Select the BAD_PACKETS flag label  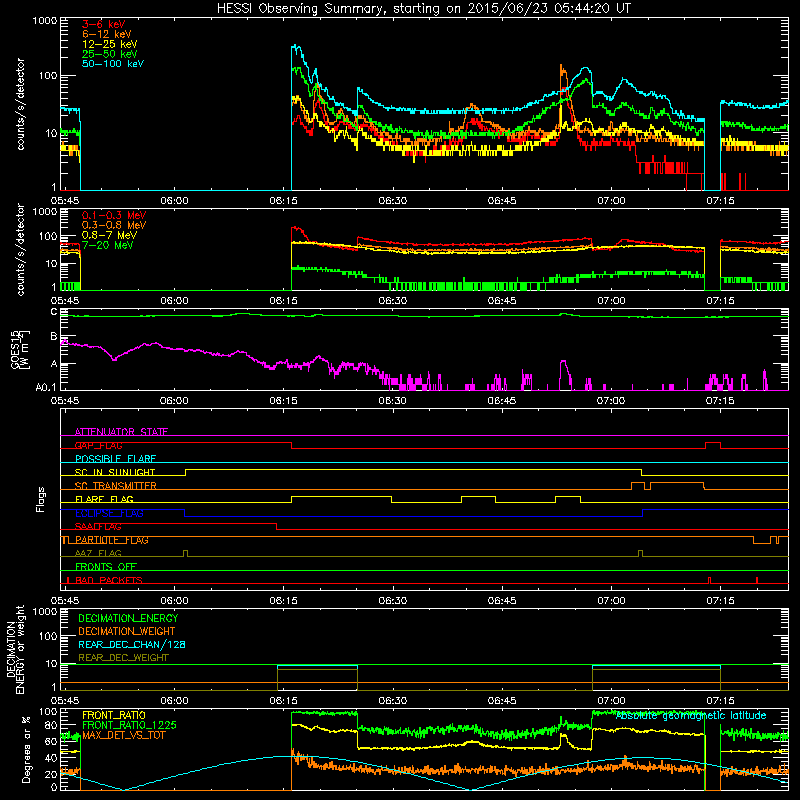(x=109, y=580)
